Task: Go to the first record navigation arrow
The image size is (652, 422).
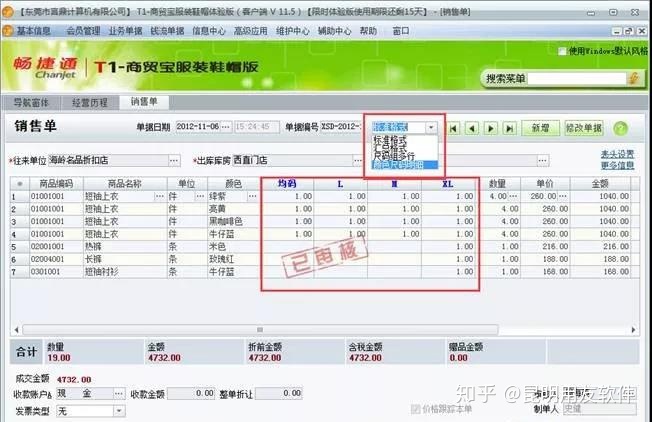Action: 455,128
